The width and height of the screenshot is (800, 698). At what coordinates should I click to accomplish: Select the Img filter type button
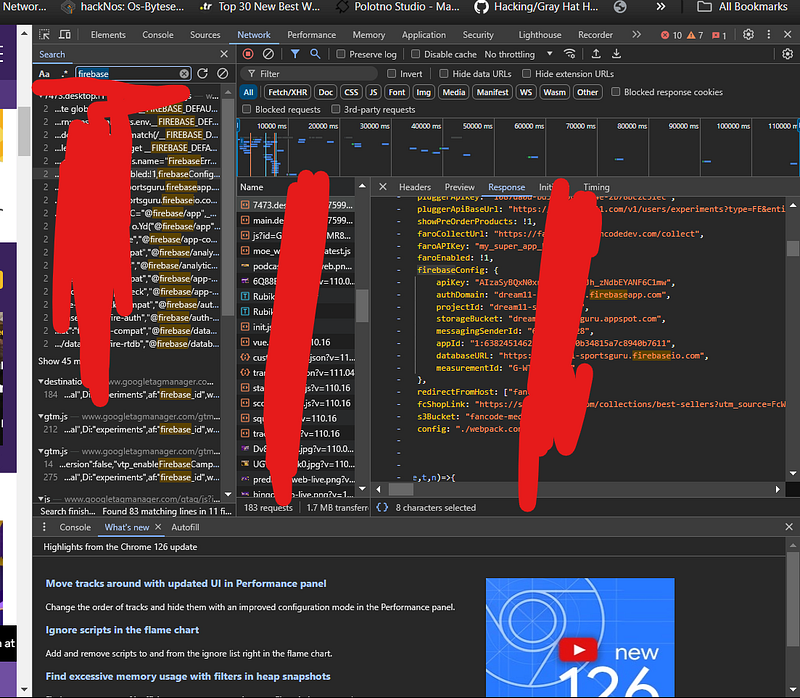(x=423, y=92)
